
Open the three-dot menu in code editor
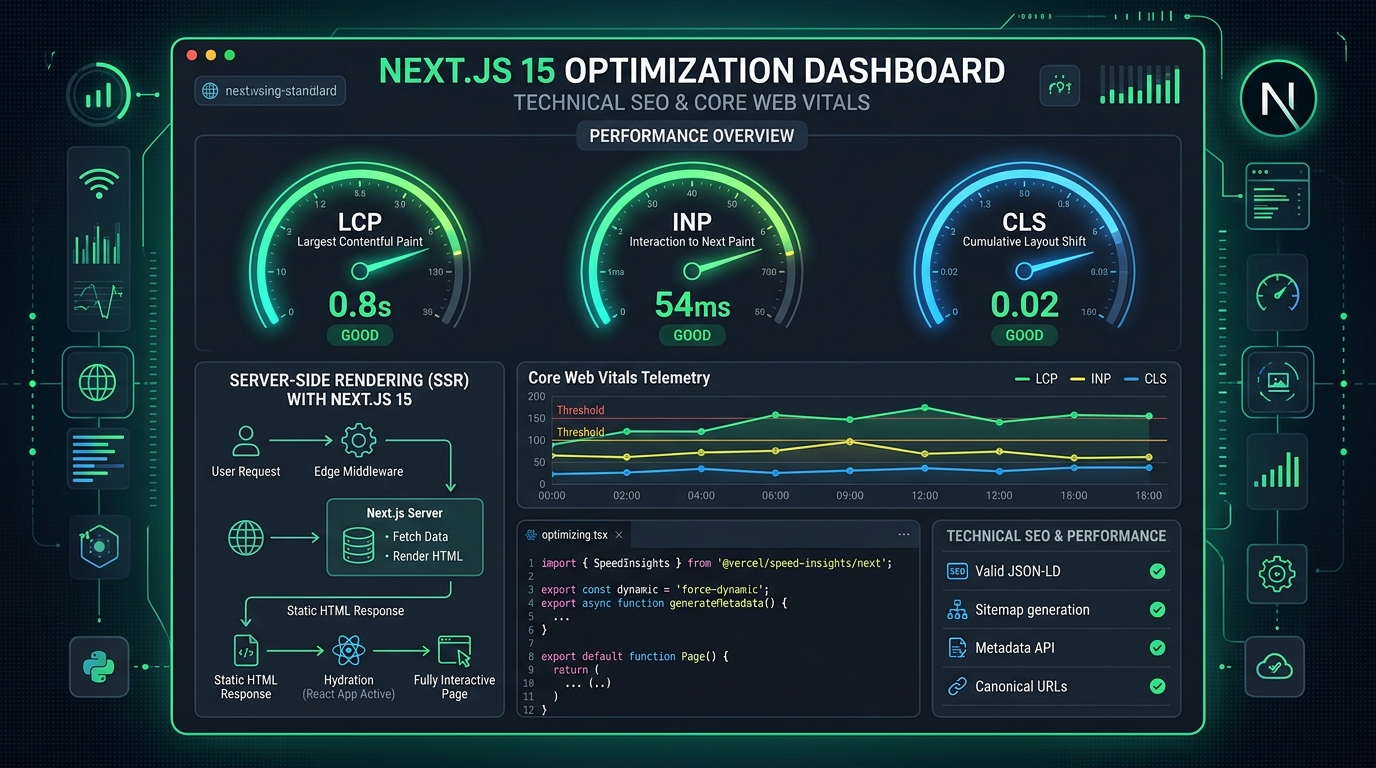903,535
